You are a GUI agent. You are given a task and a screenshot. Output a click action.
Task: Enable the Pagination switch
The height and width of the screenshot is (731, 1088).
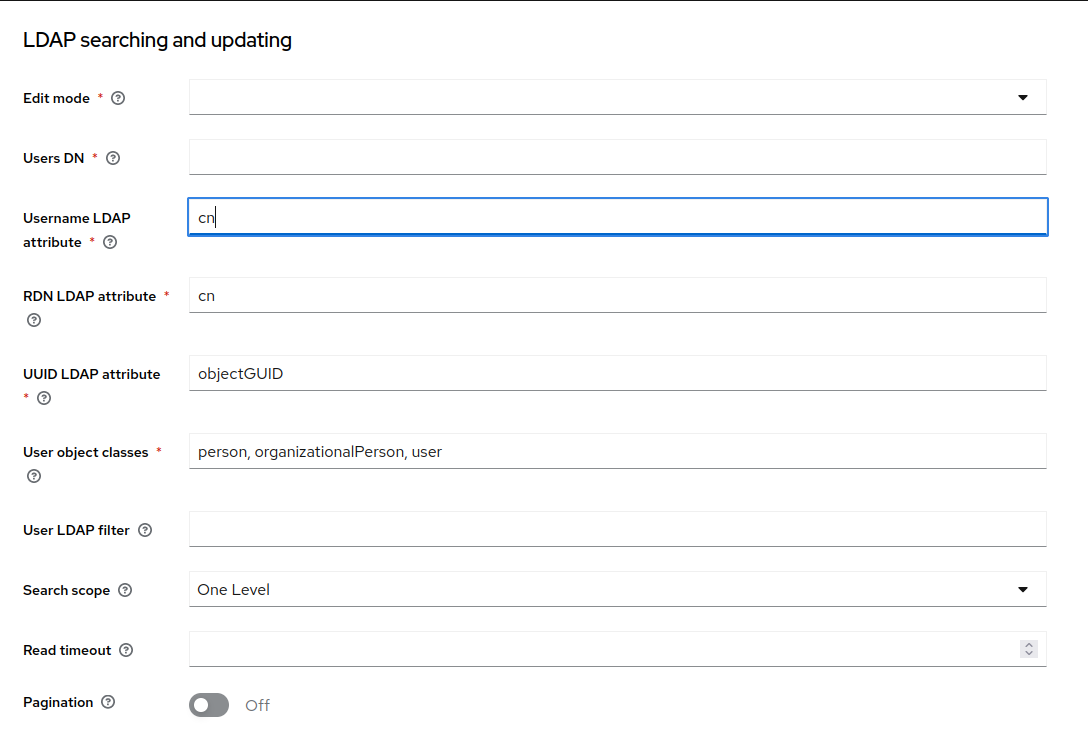click(x=209, y=705)
